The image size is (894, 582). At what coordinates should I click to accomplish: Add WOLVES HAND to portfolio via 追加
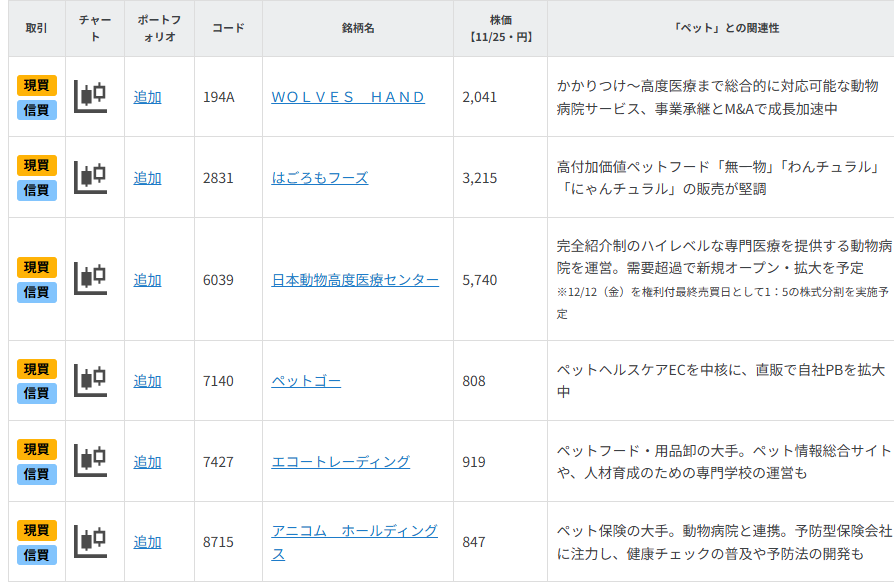pos(148,97)
